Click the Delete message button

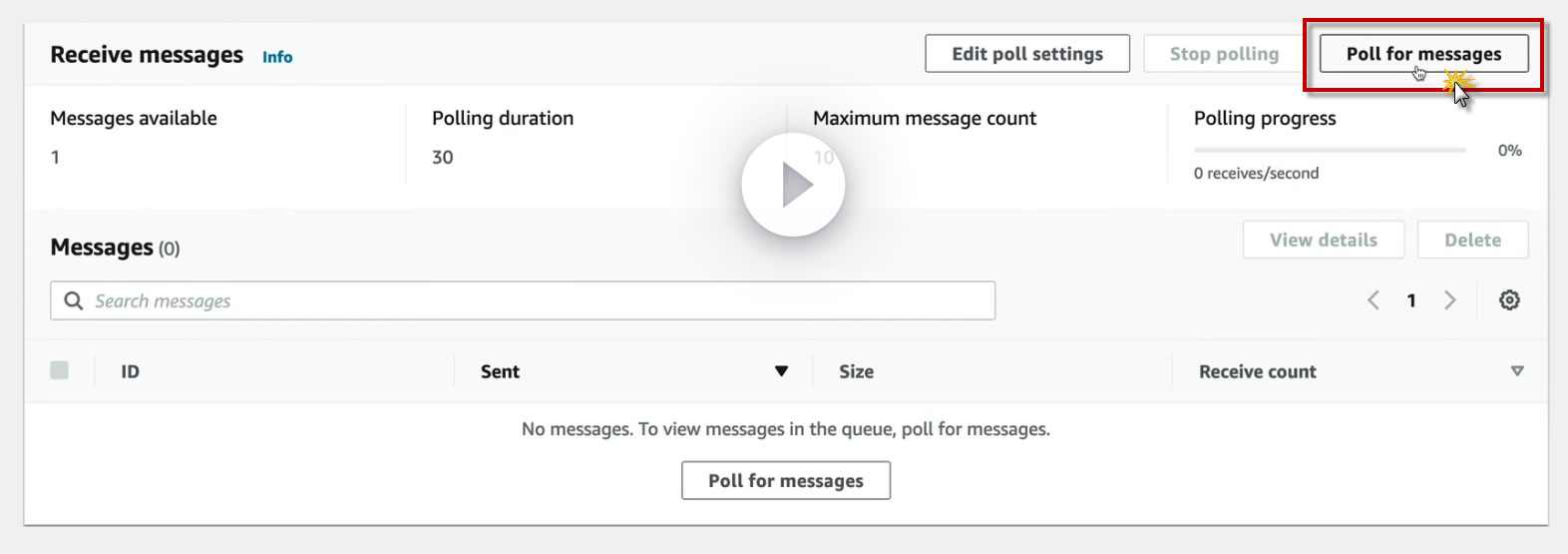(x=1472, y=240)
